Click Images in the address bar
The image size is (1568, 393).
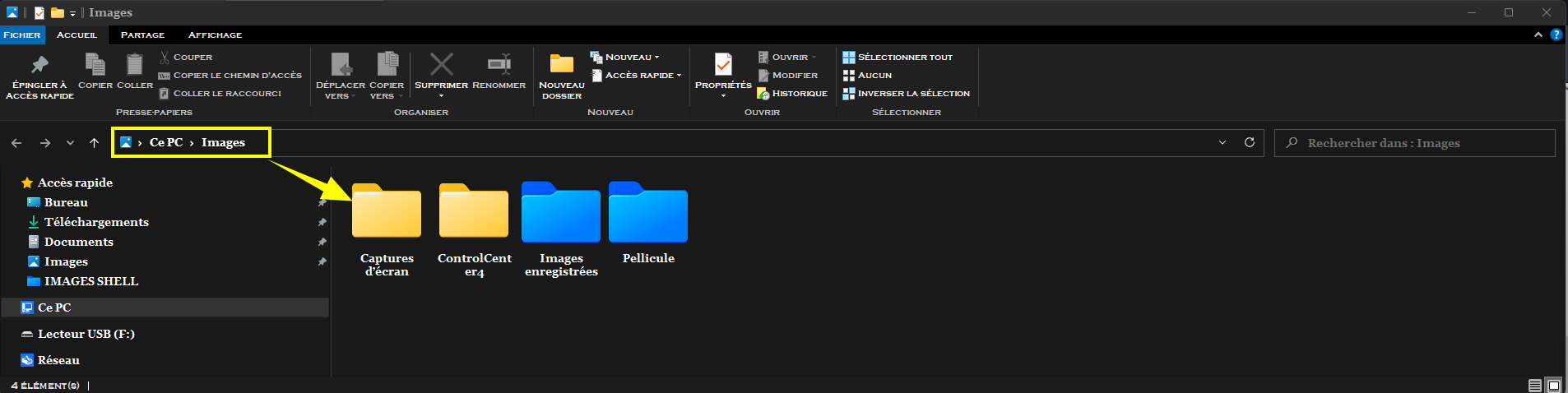(223, 142)
